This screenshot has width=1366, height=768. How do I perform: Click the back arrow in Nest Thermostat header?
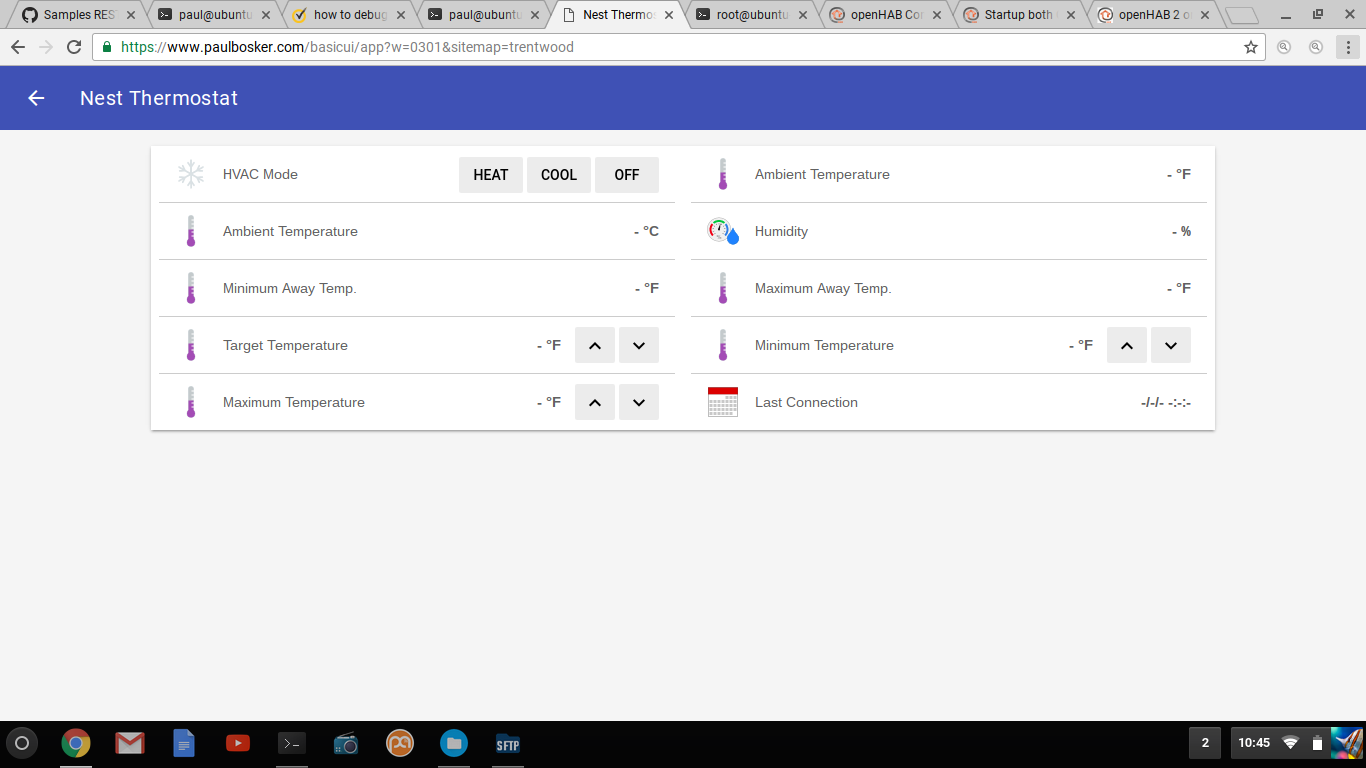click(x=36, y=98)
